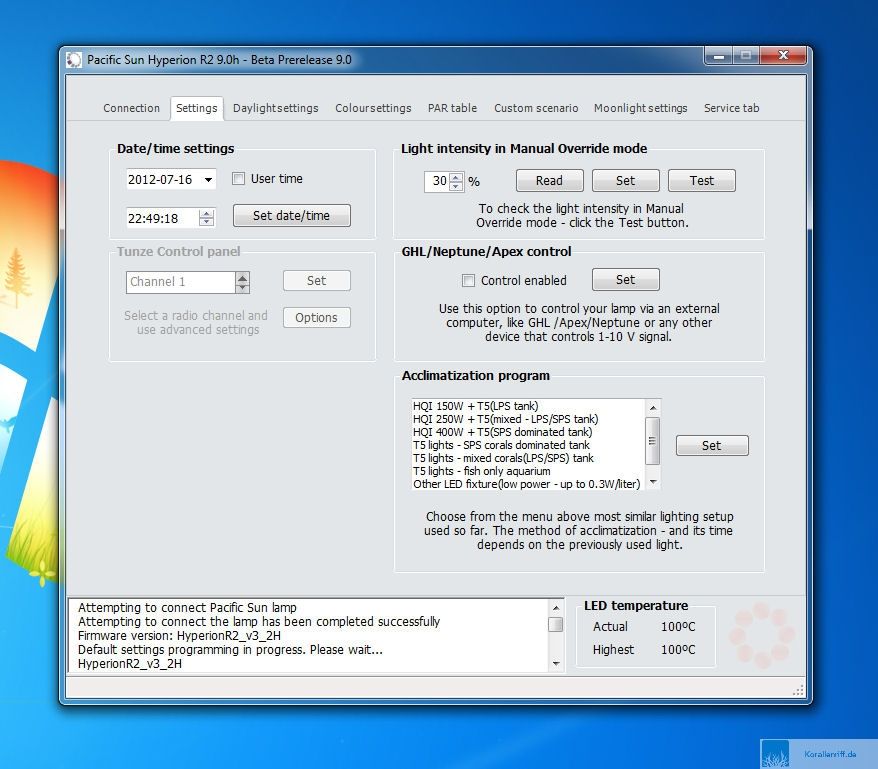This screenshot has height=769, width=878.
Task: Open the Custom scenario tab
Action: (536, 108)
